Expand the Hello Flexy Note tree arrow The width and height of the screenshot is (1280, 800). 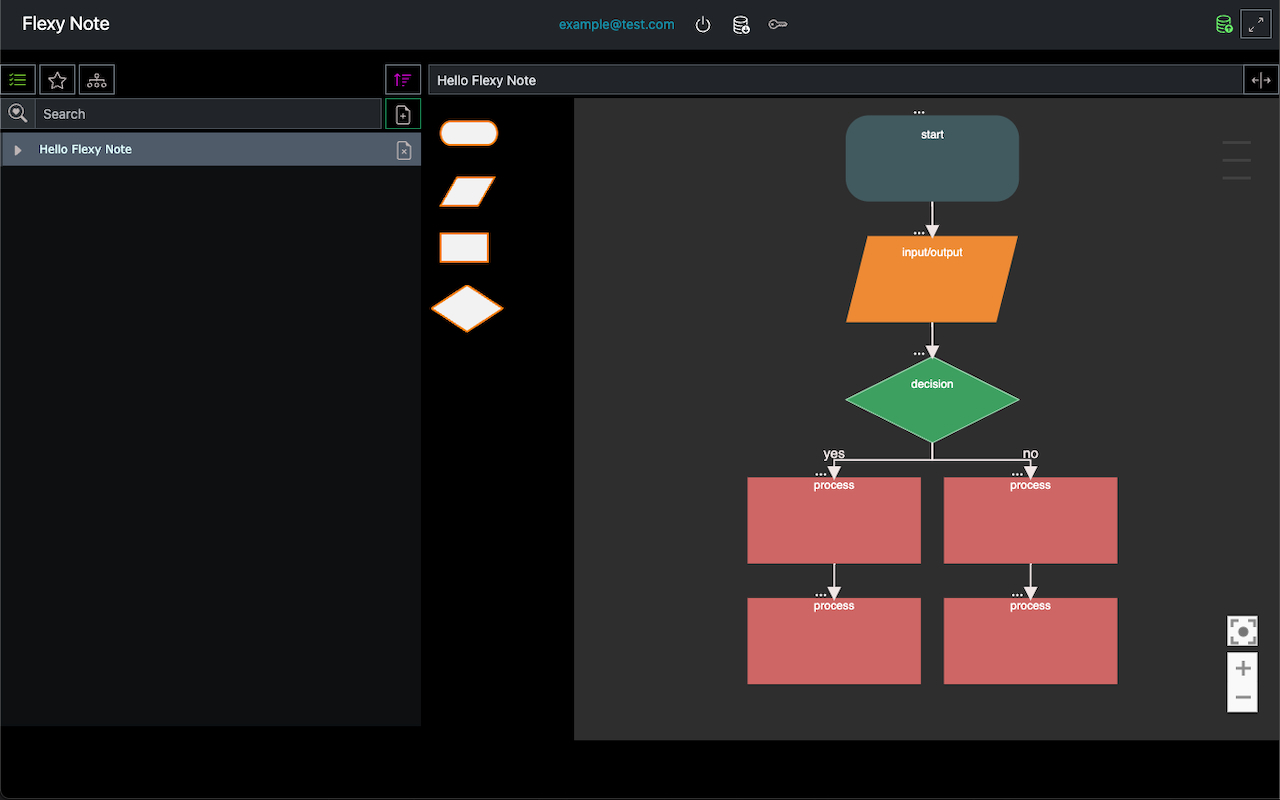pyautogui.click(x=18, y=150)
